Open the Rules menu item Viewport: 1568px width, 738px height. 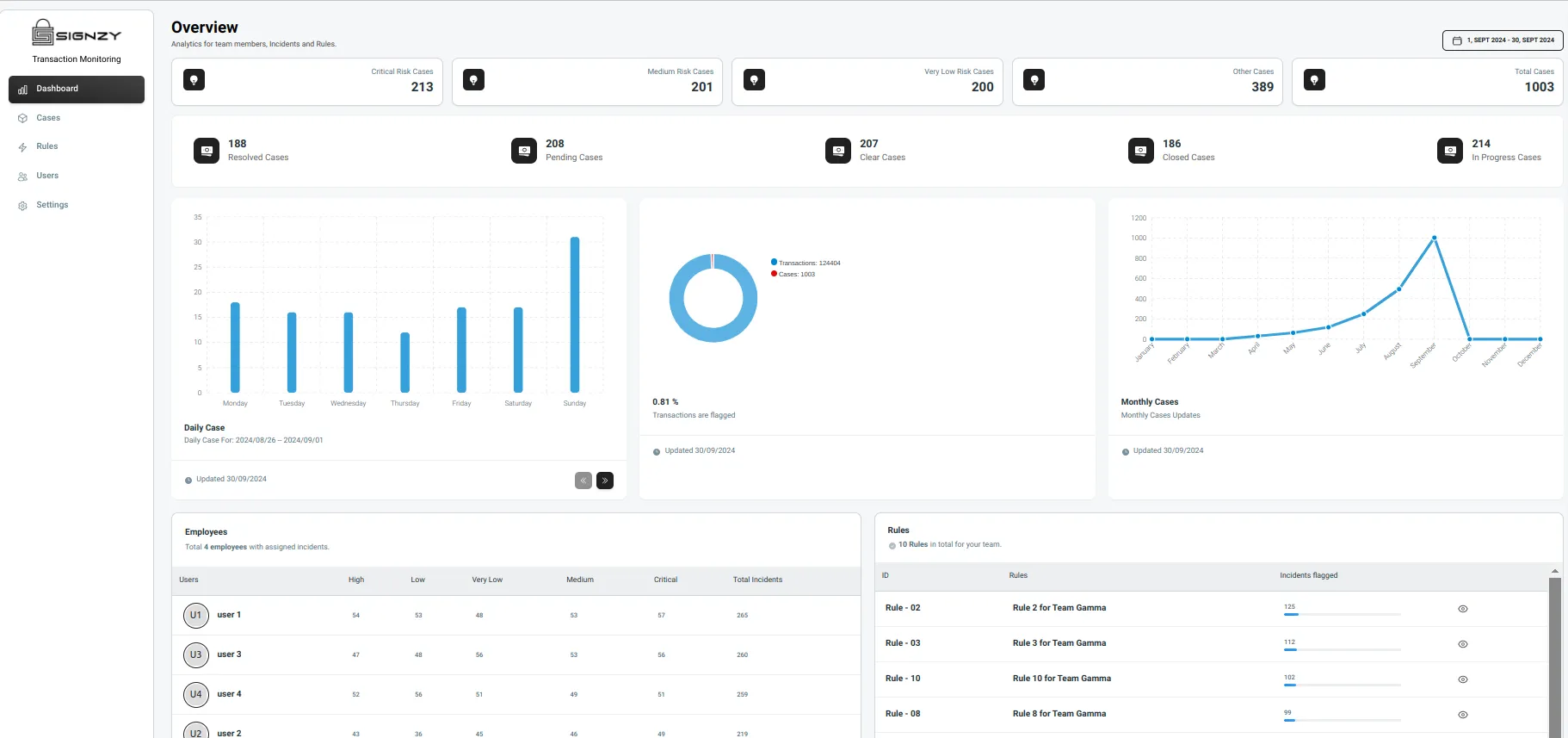(x=77, y=146)
